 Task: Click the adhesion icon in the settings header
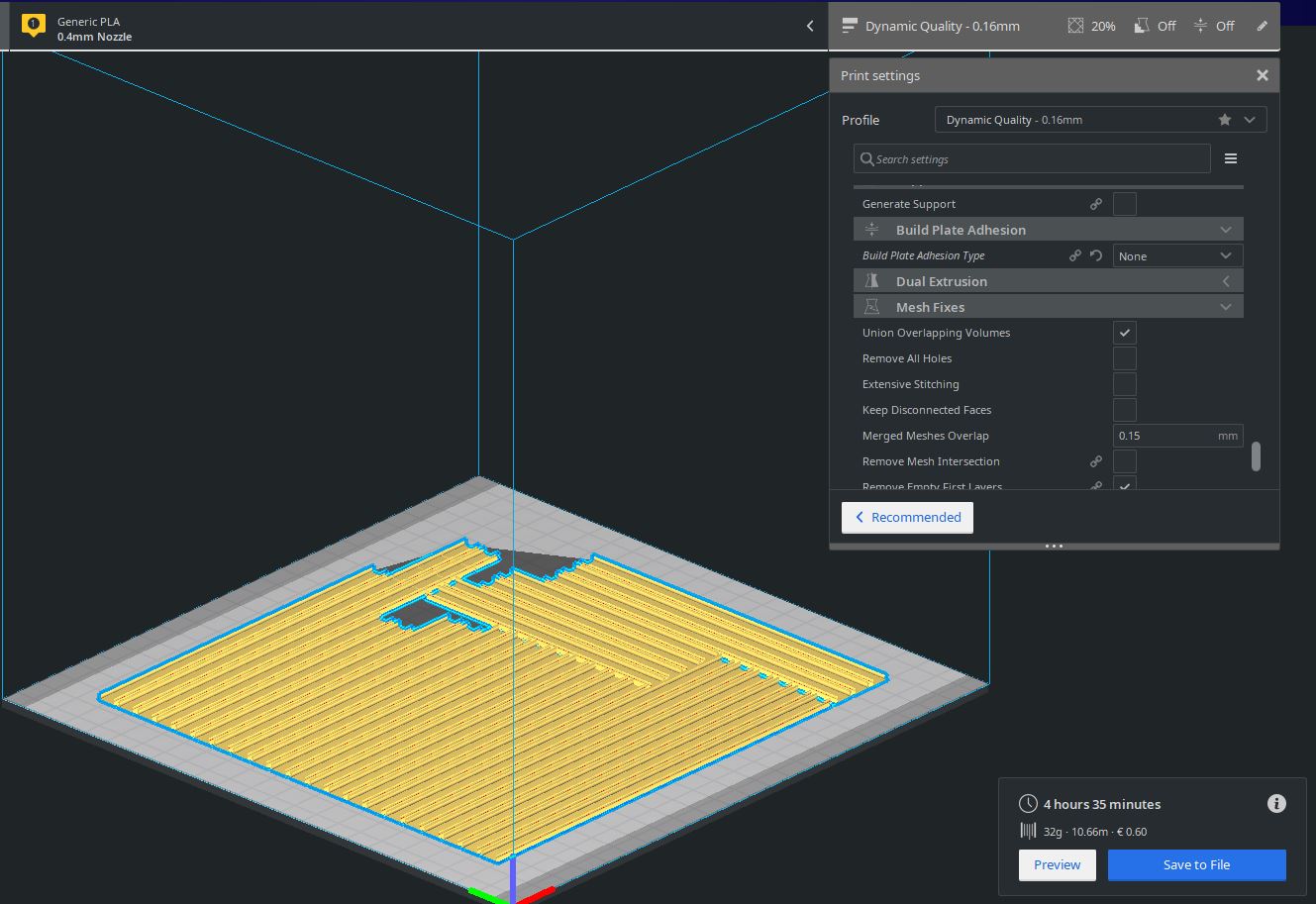1200,26
